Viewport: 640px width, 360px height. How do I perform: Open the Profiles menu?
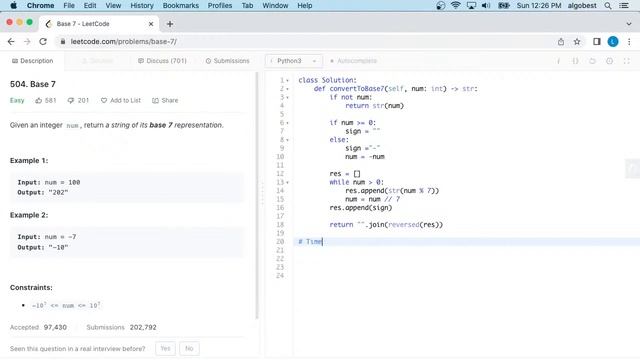click(x=220, y=6)
